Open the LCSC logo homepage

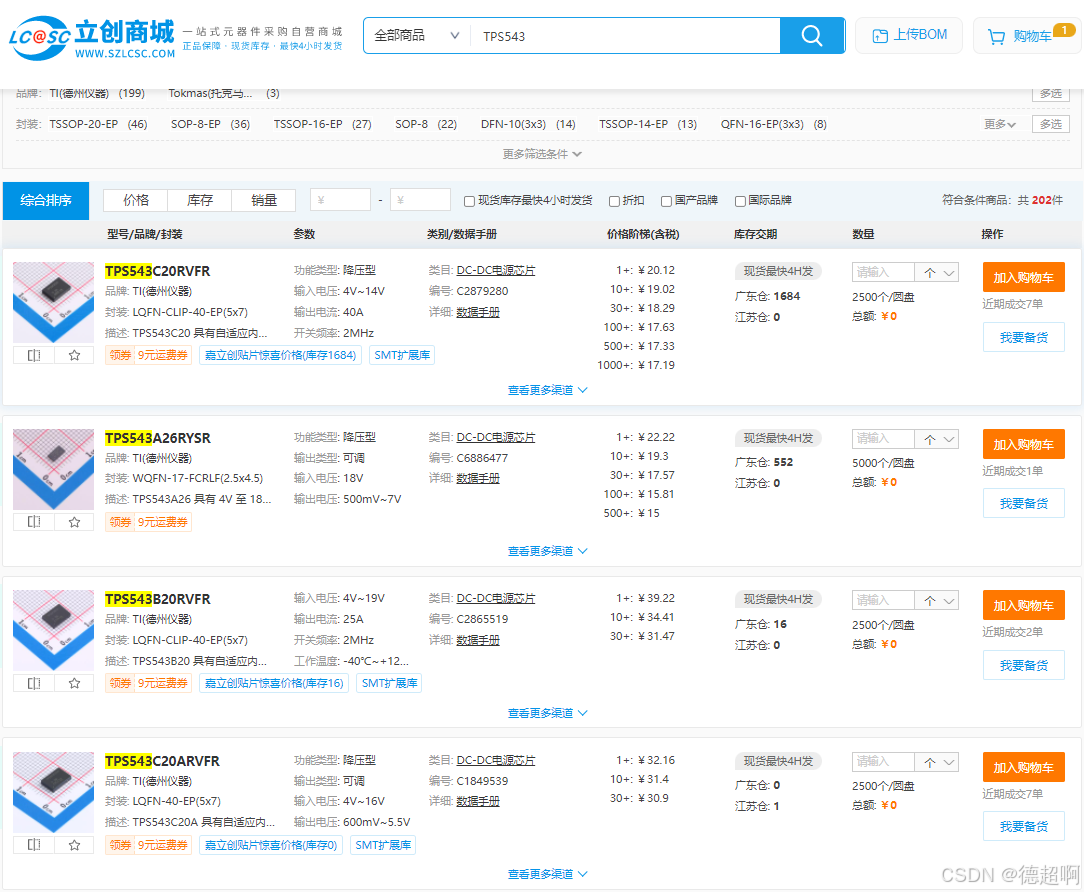click(92, 38)
